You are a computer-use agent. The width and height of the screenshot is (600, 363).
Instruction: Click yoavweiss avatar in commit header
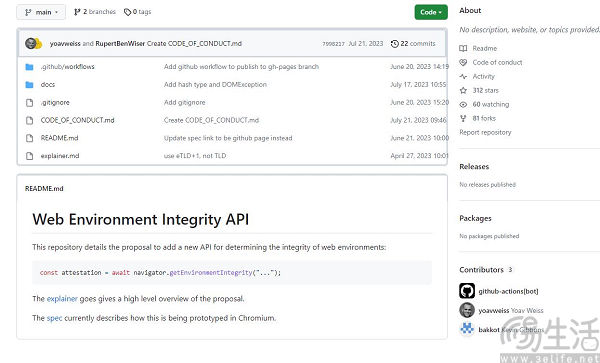click(x=31, y=43)
